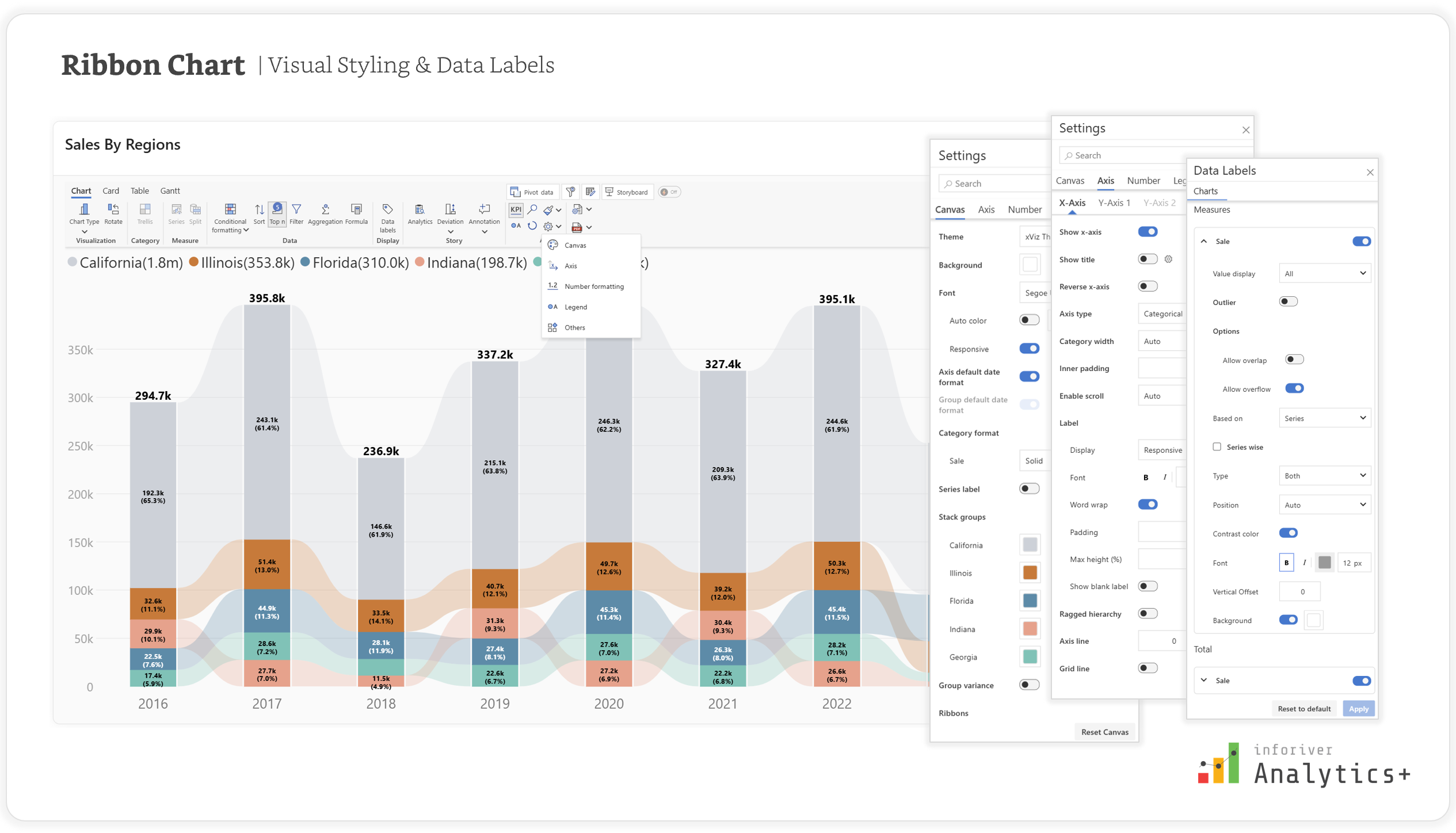Open the Based on dropdown
Image resolution: width=1456 pixels, height=833 pixels.
click(1324, 418)
